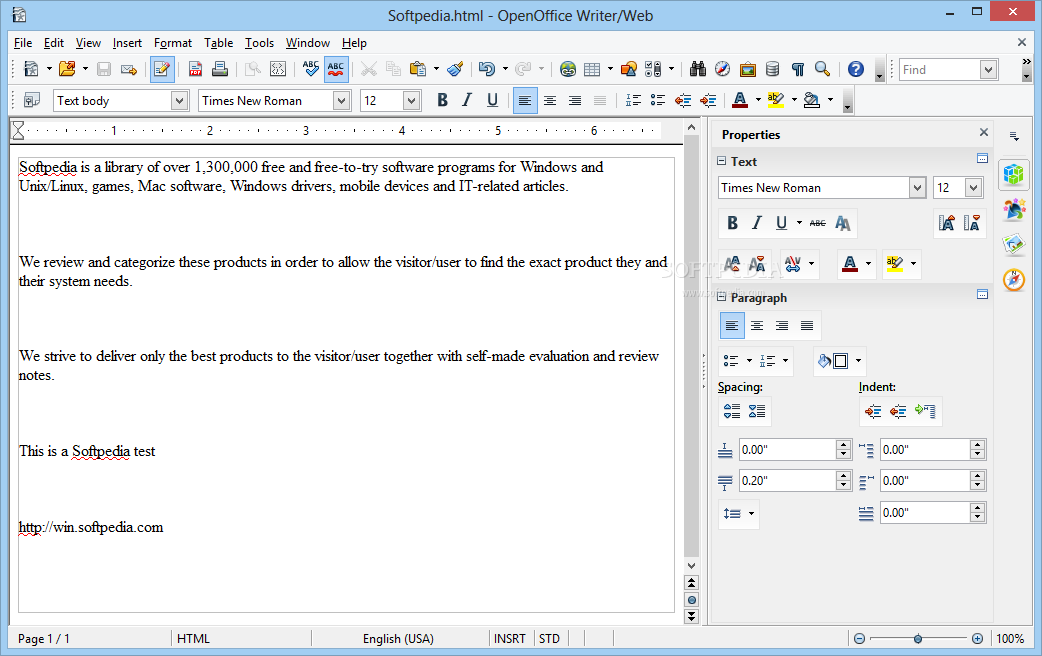The image size is (1042, 656).
Task: Click Document as E-mail icon
Action: pos(129,69)
